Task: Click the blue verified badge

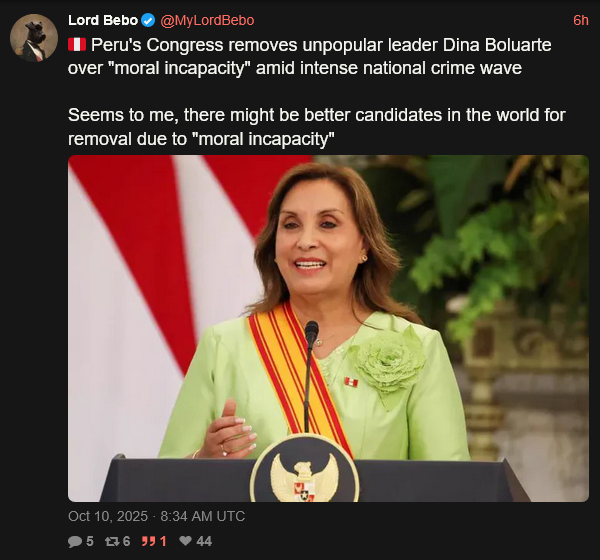Action: coord(148,20)
